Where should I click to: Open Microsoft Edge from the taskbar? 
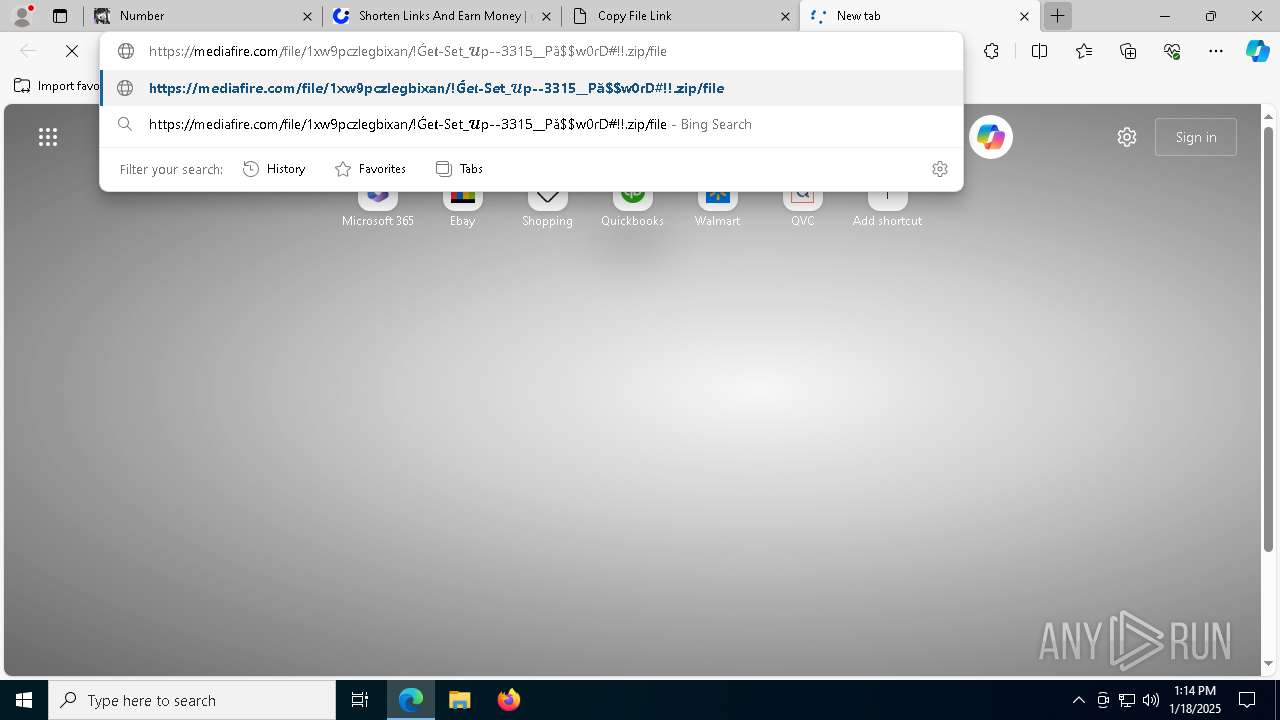coord(411,700)
